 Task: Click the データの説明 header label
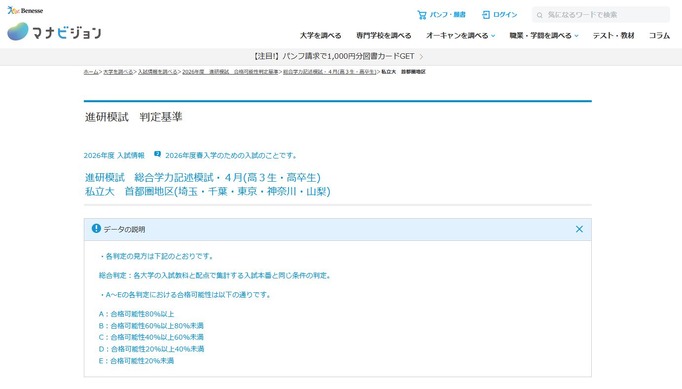124,229
